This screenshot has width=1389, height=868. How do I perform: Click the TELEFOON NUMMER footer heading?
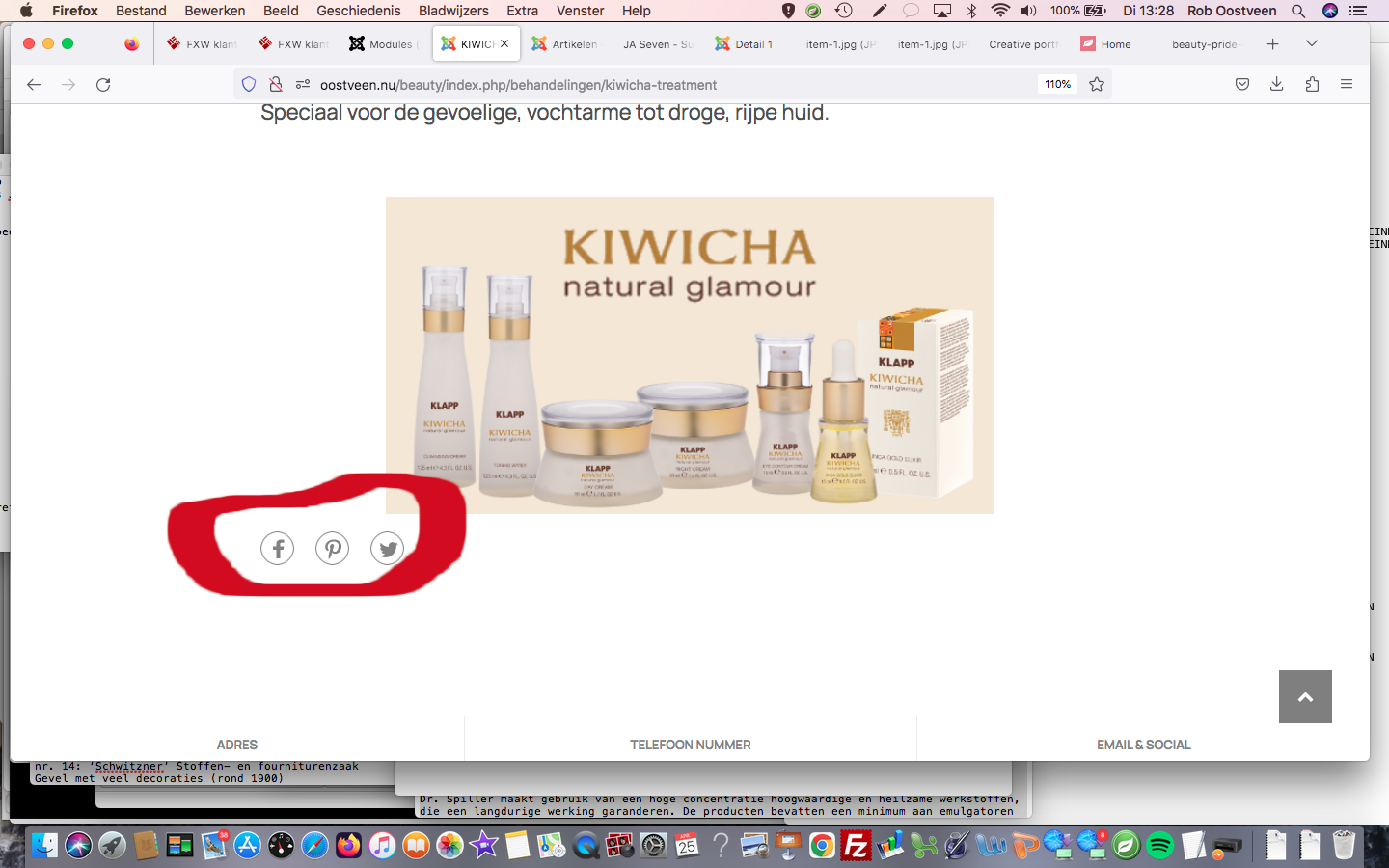tap(691, 745)
